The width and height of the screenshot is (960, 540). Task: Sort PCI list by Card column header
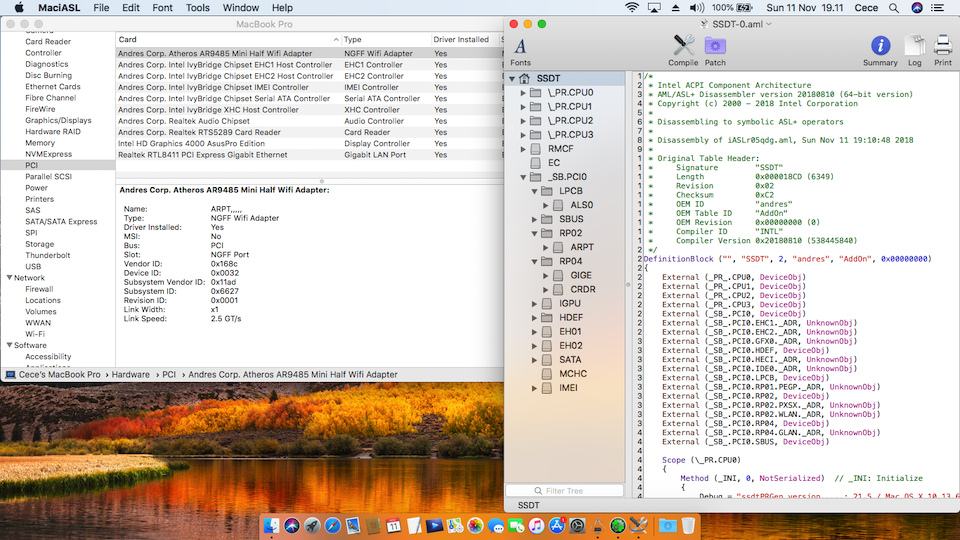click(x=228, y=39)
